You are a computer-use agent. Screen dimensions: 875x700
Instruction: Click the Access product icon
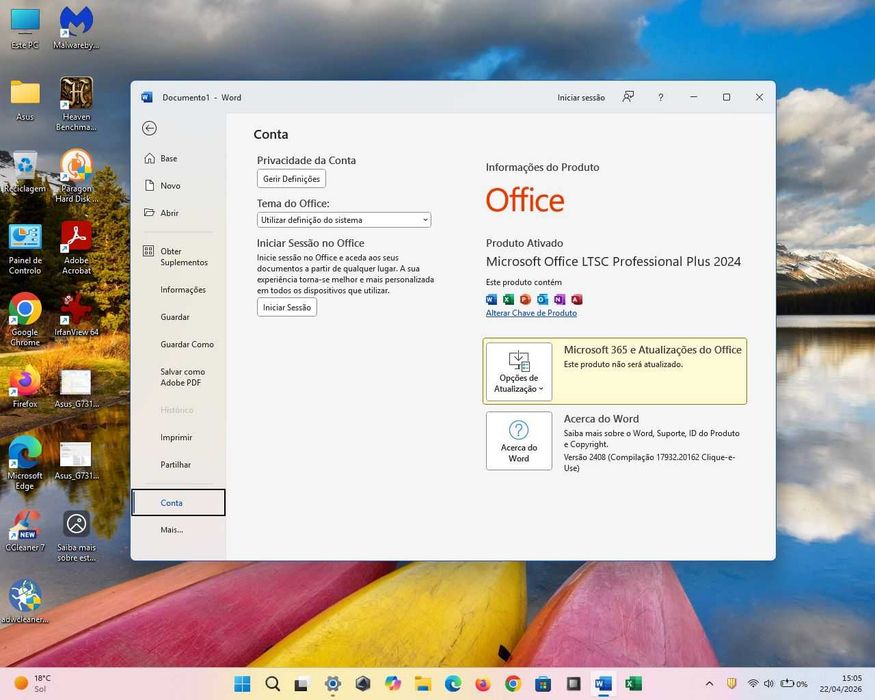(576, 300)
